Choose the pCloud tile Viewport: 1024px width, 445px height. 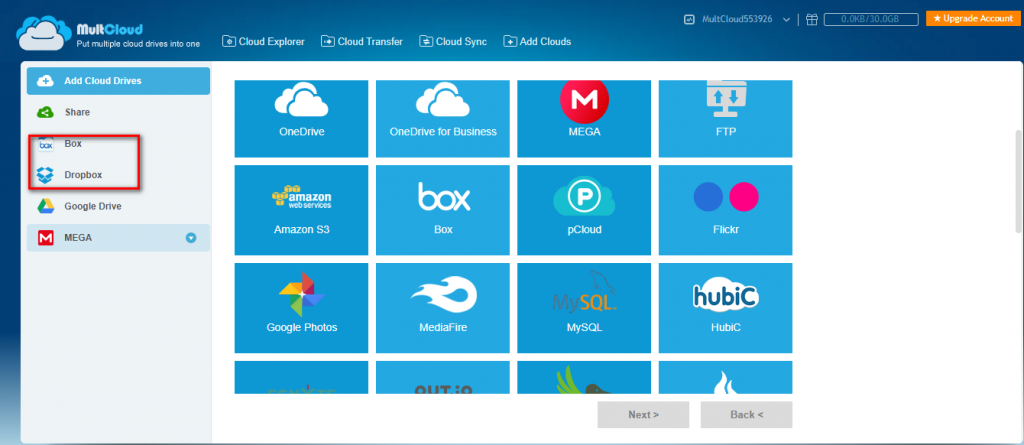point(584,210)
